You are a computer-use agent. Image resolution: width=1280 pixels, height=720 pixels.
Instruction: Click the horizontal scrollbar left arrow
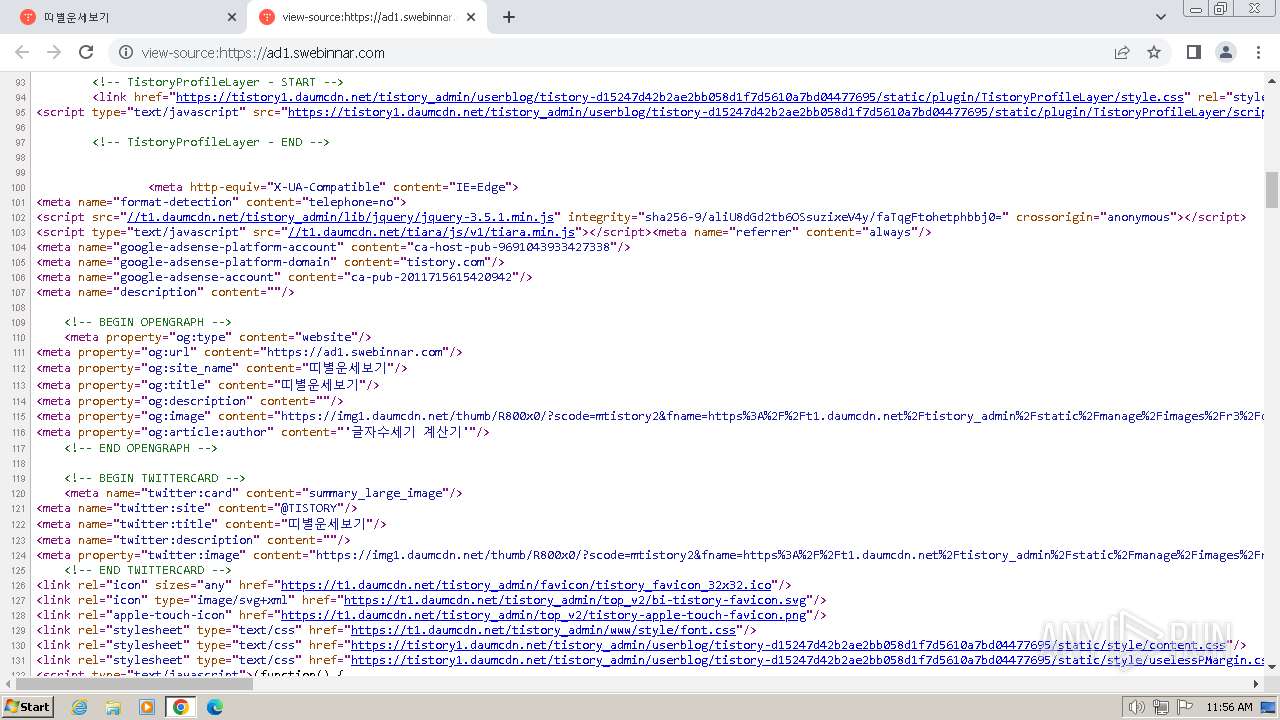pos(9,683)
